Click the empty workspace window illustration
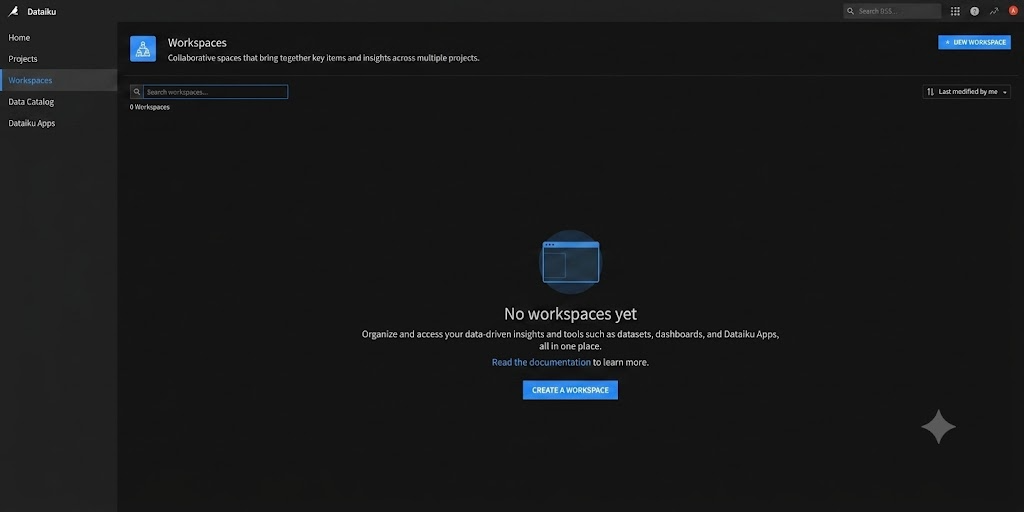Image resolution: width=1024 pixels, height=512 pixels. [x=571, y=262]
